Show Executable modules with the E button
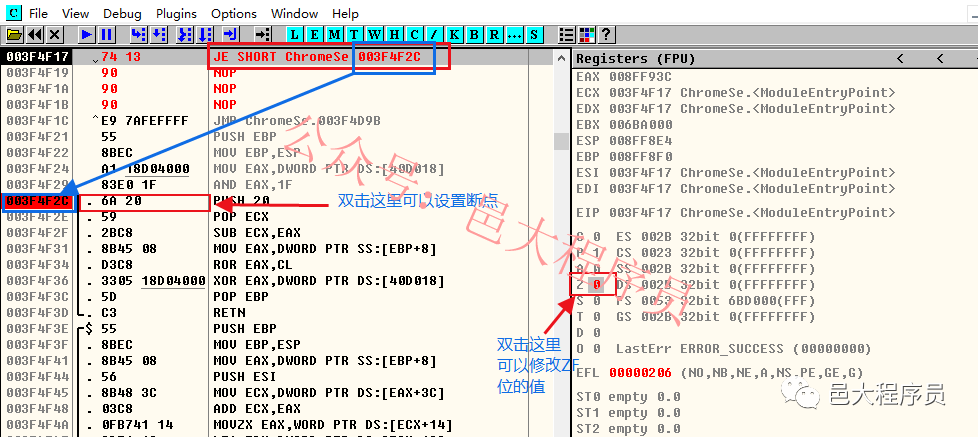Viewport: 978px width, 437px height. 315,34
